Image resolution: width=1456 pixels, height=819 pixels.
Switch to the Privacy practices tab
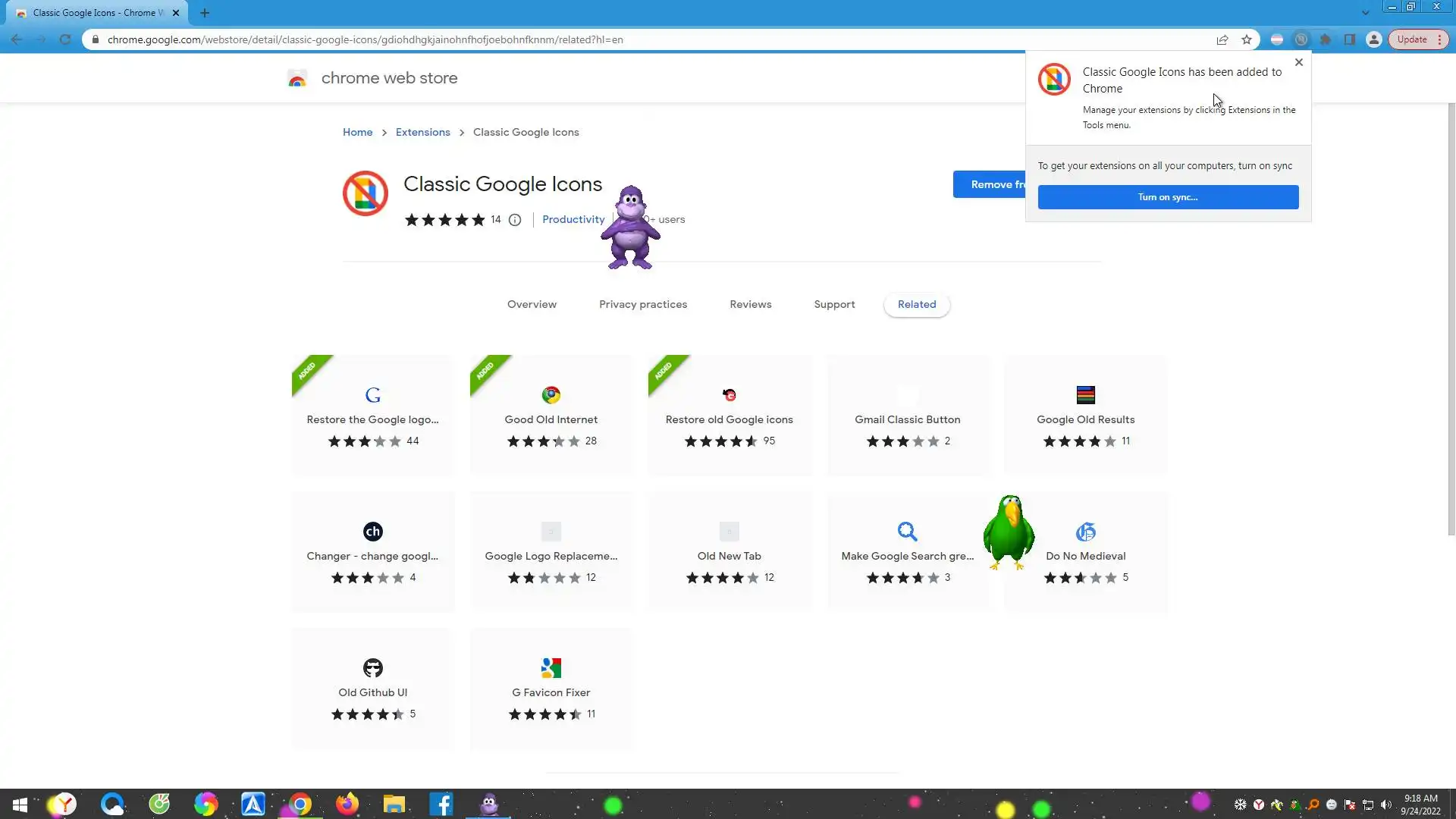click(x=642, y=304)
